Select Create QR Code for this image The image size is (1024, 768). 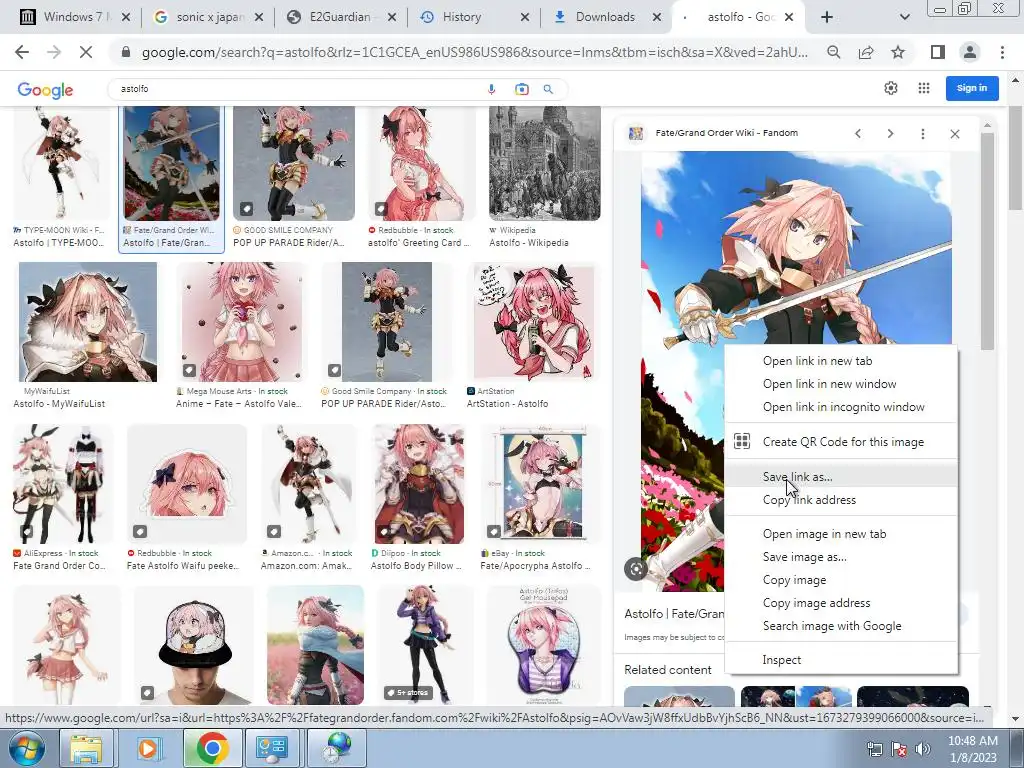point(841,442)
